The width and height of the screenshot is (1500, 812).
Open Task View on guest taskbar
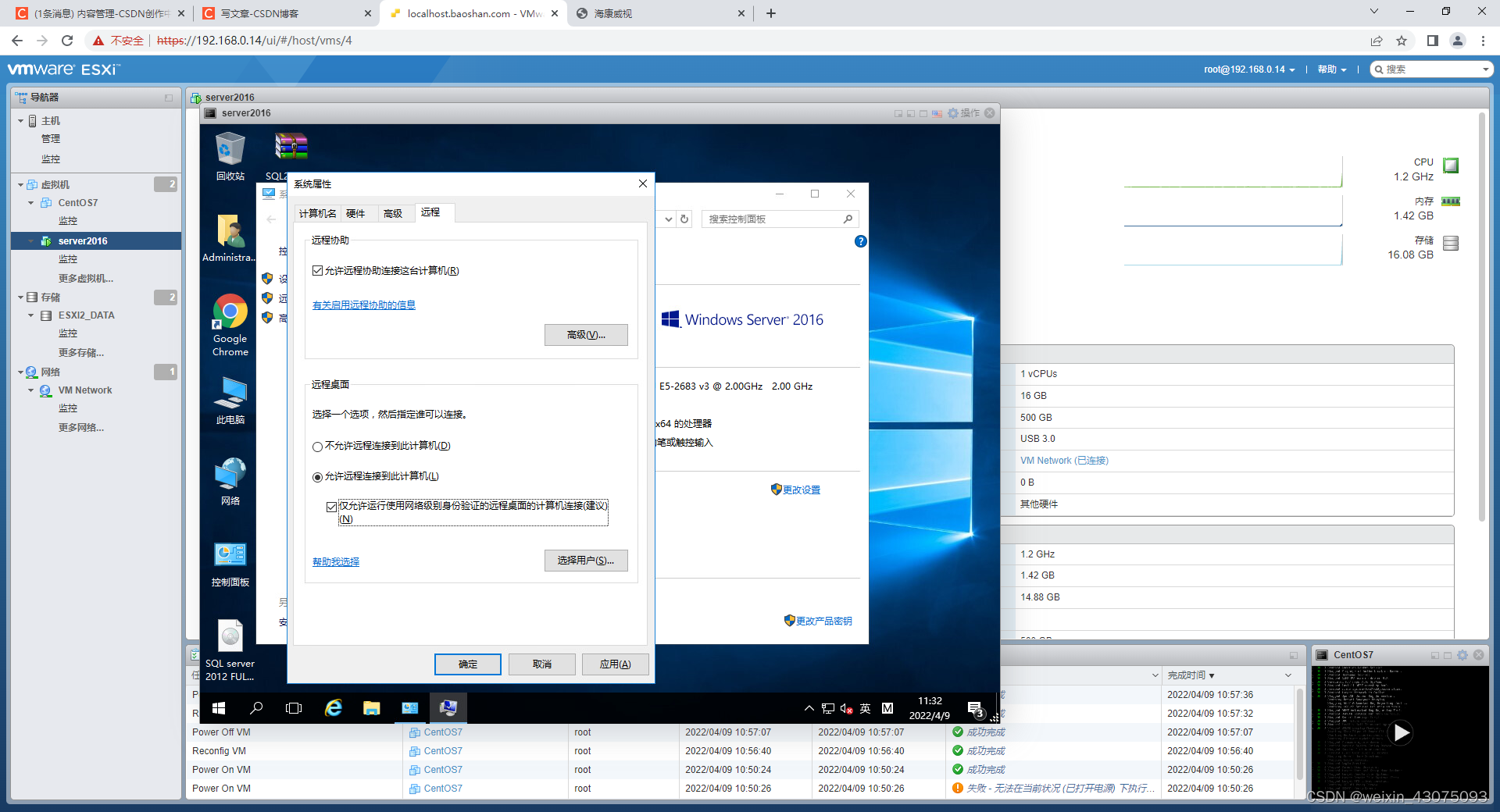point(294,708)
